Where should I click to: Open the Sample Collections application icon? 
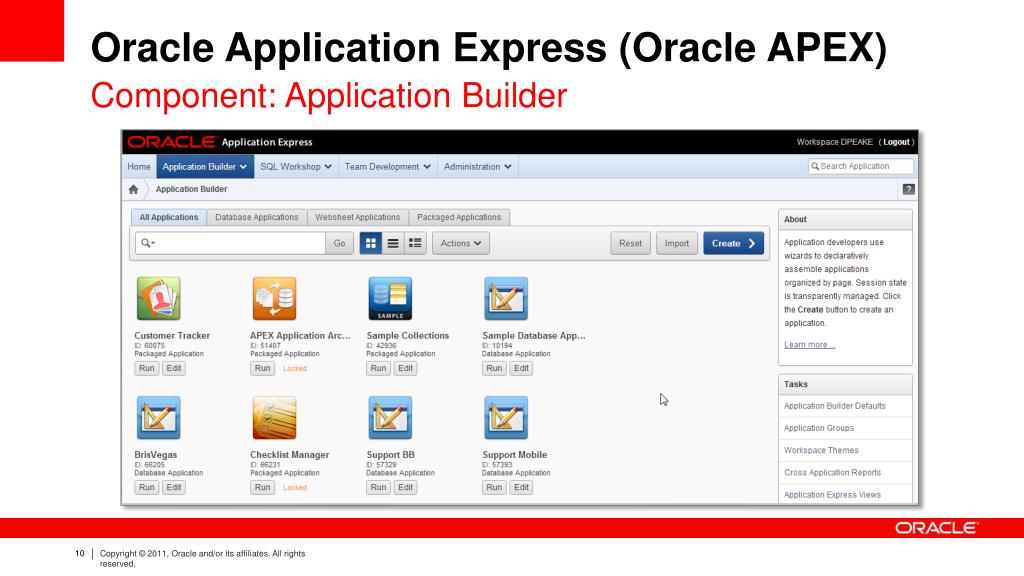pyautogui.click(x=390, y=298)
